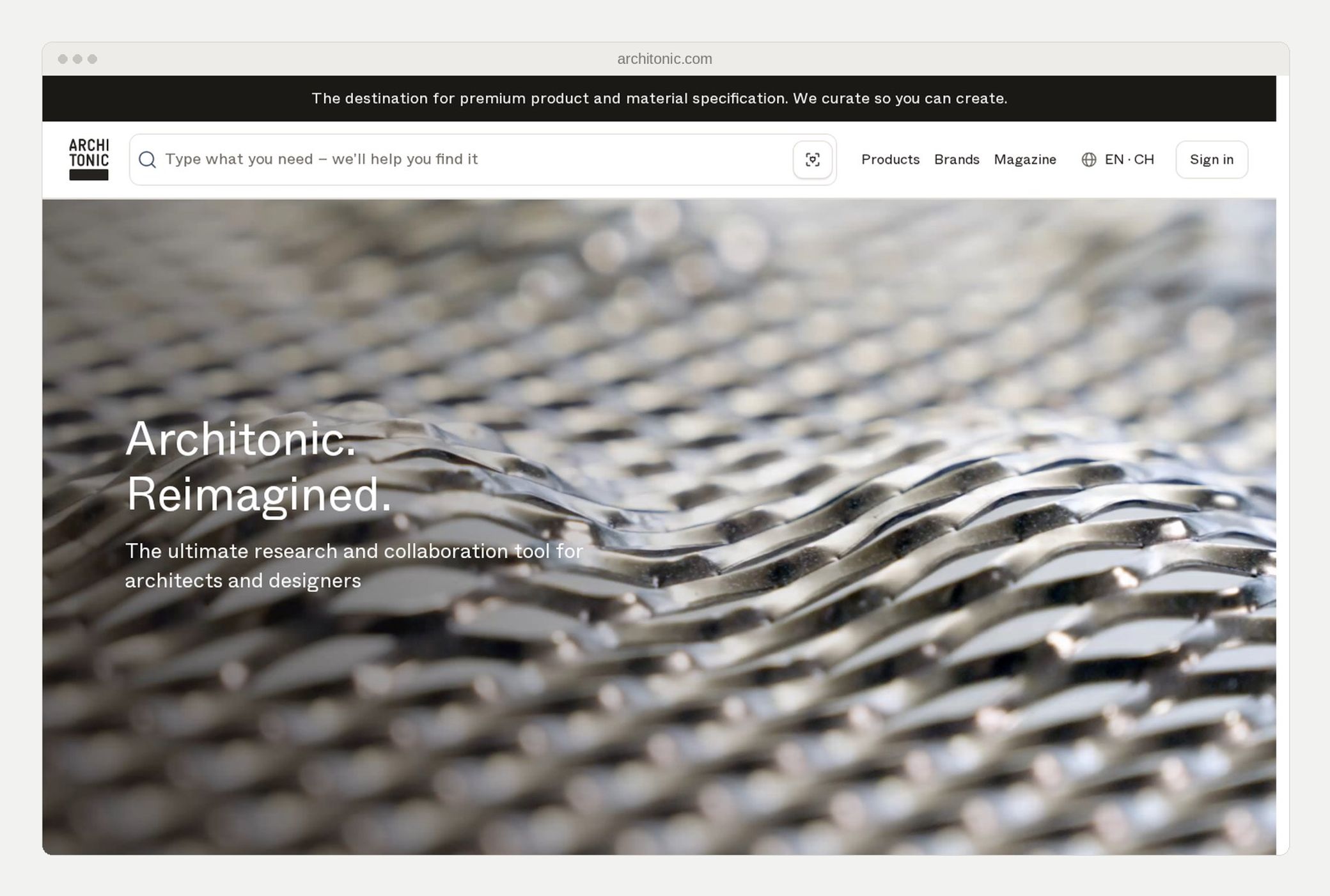Open visual image search icon
The image size is (1330, 896).
point(812,160)
